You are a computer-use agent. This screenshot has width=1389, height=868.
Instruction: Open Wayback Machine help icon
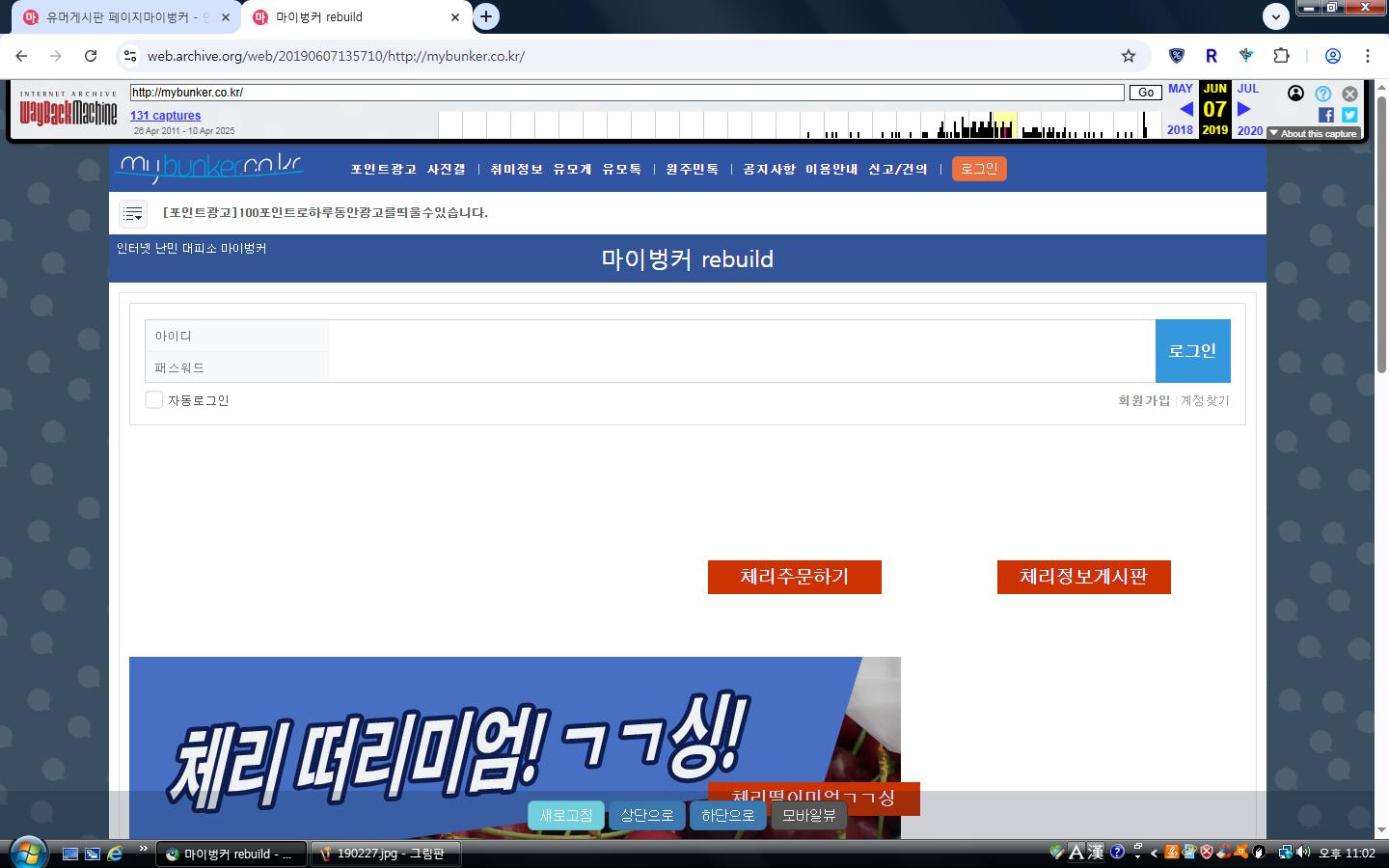1323,94
